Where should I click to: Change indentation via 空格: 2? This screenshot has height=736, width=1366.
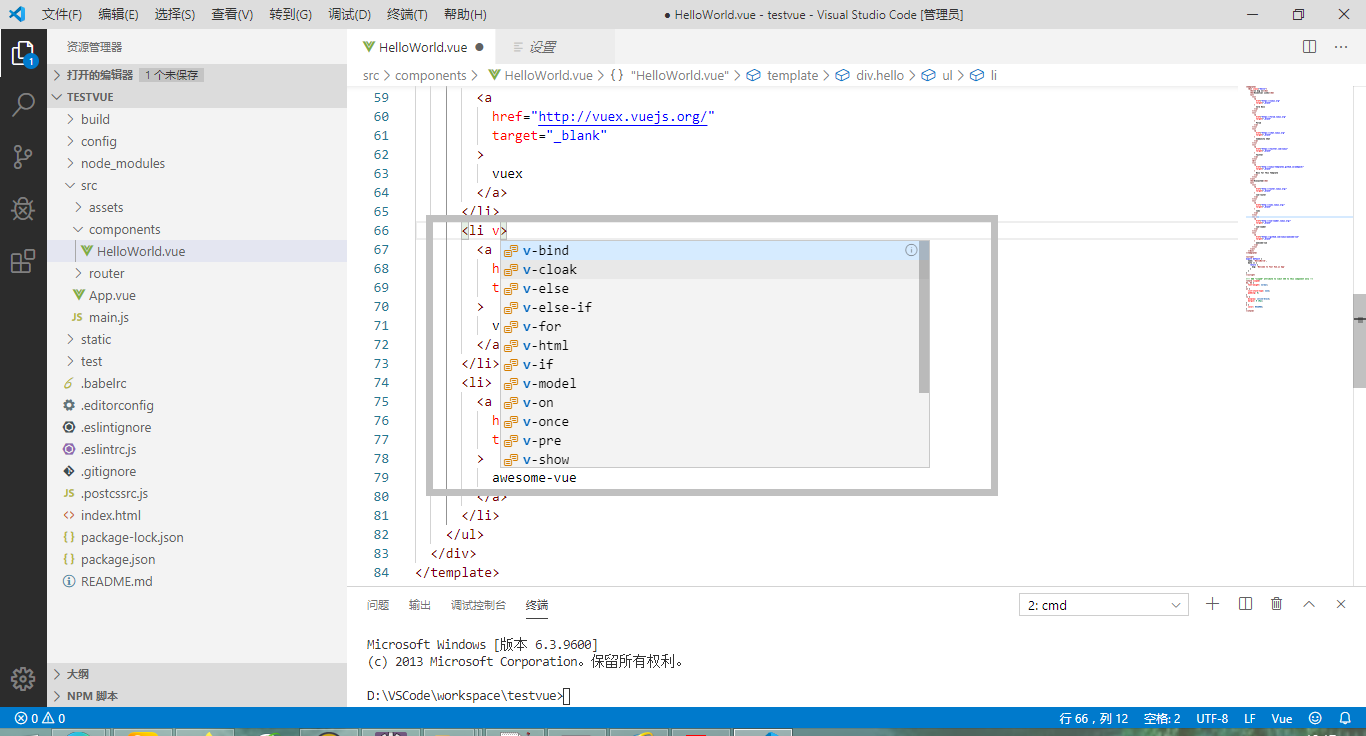pyautogui.click(x=1162, y=718)
